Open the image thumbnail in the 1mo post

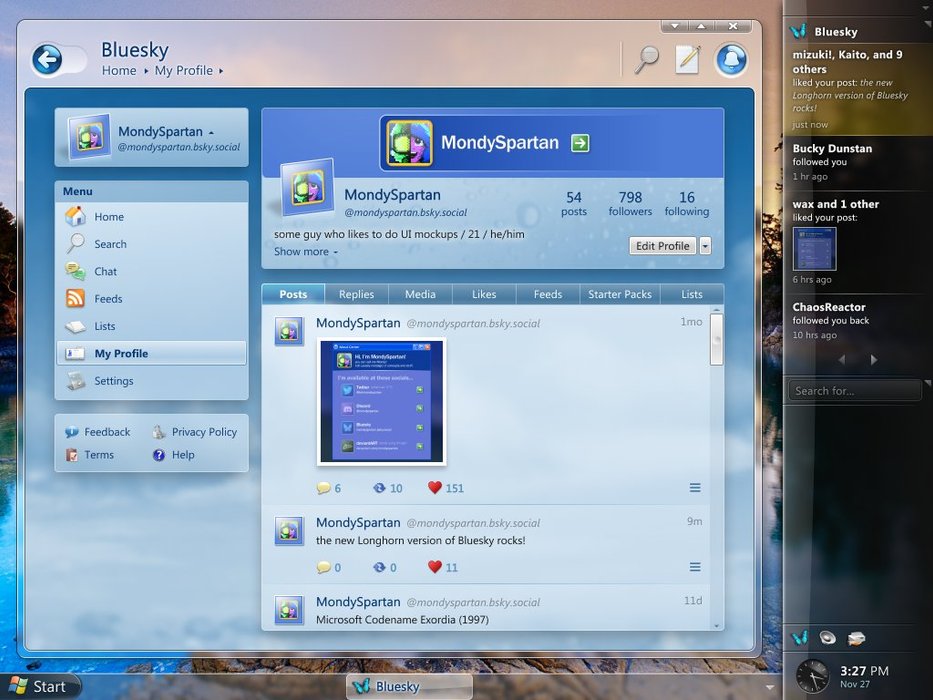point(381,402)
